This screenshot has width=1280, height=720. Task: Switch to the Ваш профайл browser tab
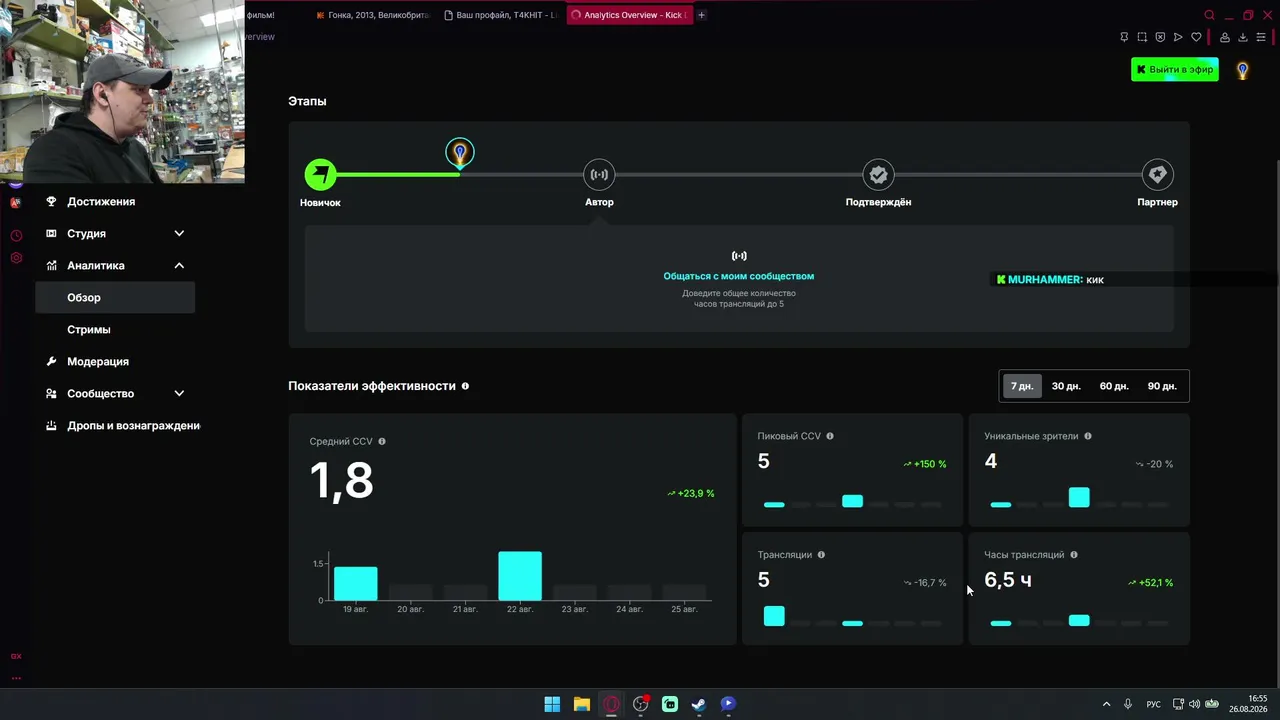pyautogui.click(x=502, y=15)
